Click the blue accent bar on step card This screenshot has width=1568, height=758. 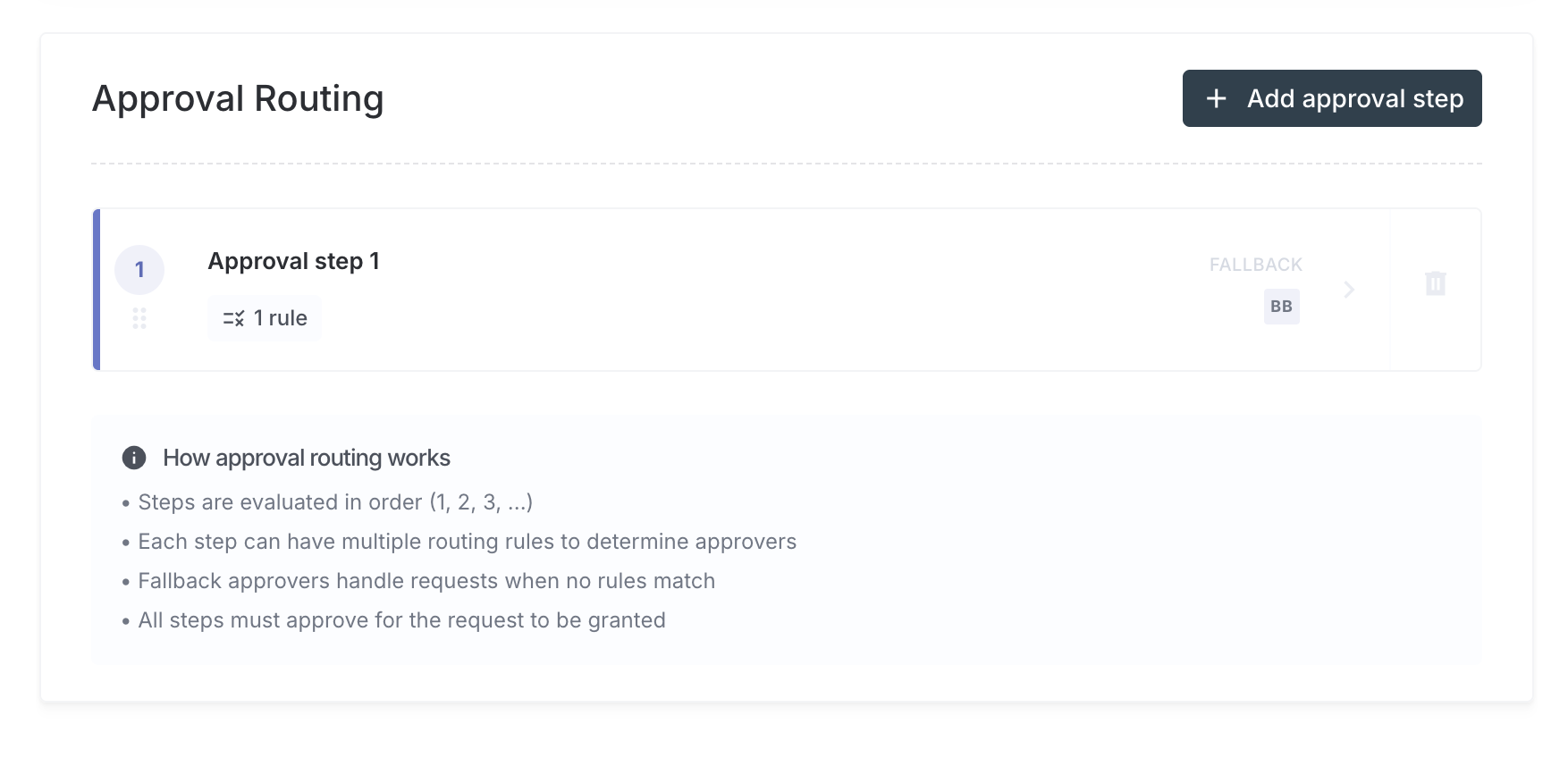tap(97, 290)
